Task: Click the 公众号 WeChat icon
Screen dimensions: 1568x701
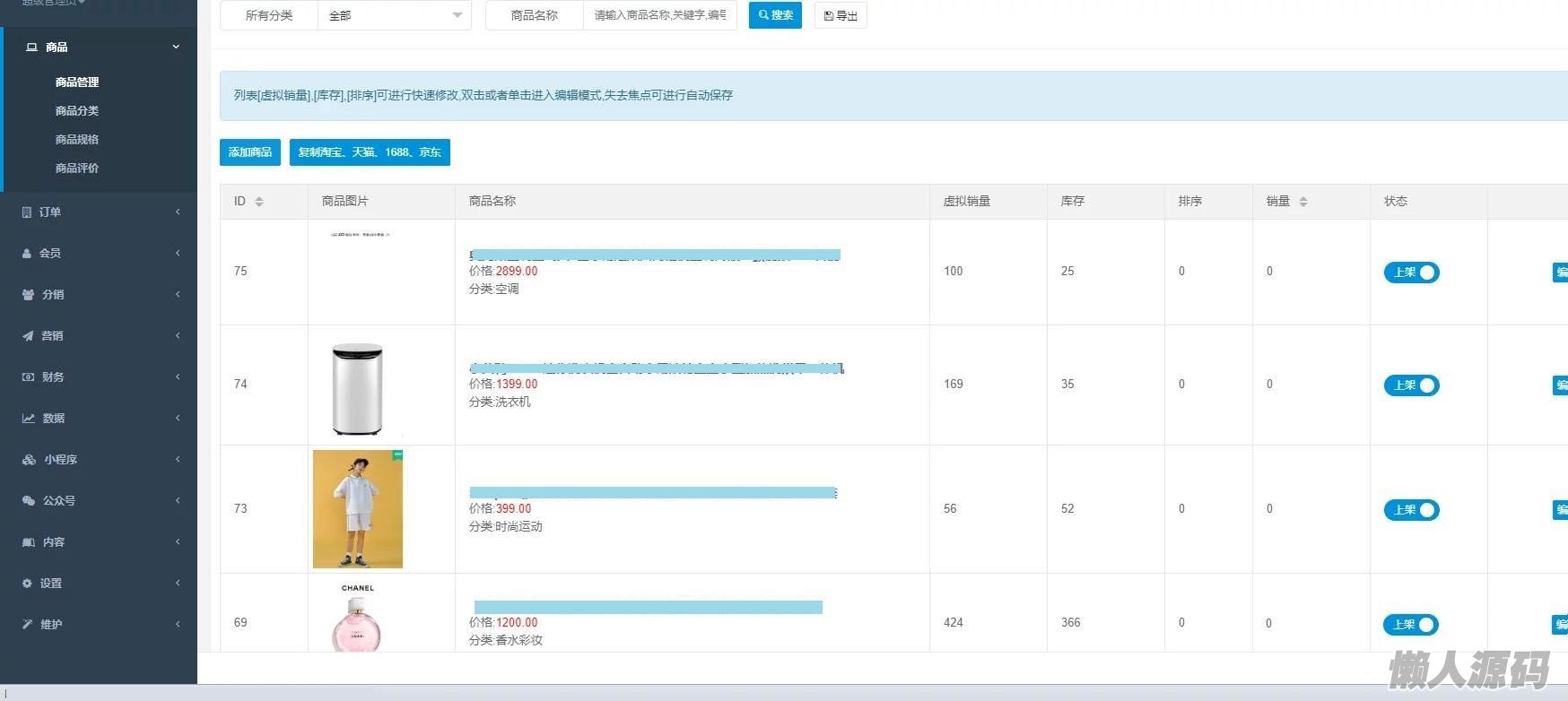Action: point(28,501)
